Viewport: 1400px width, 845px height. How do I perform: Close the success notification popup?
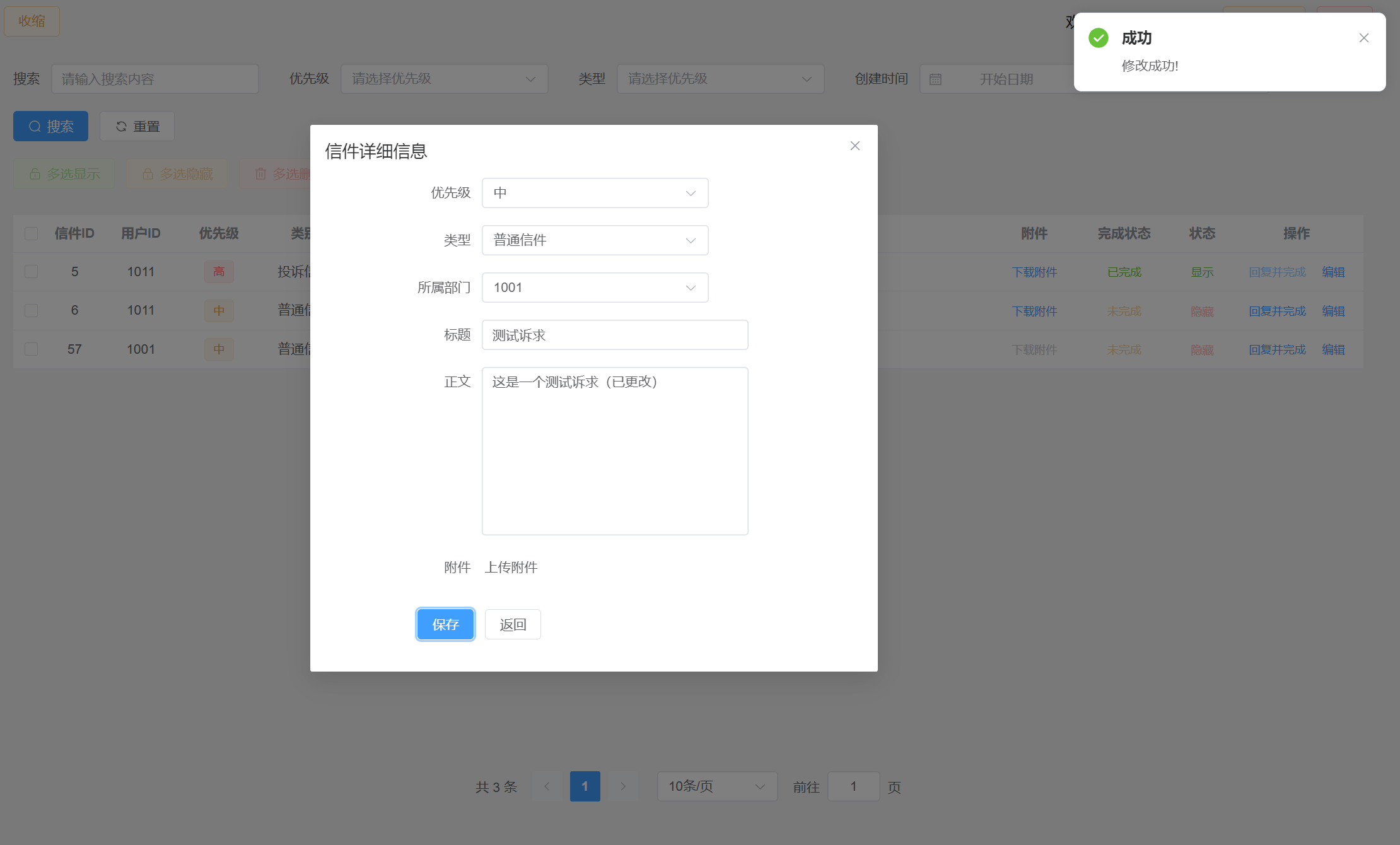pyautogui.click(x=1363, y=38)
